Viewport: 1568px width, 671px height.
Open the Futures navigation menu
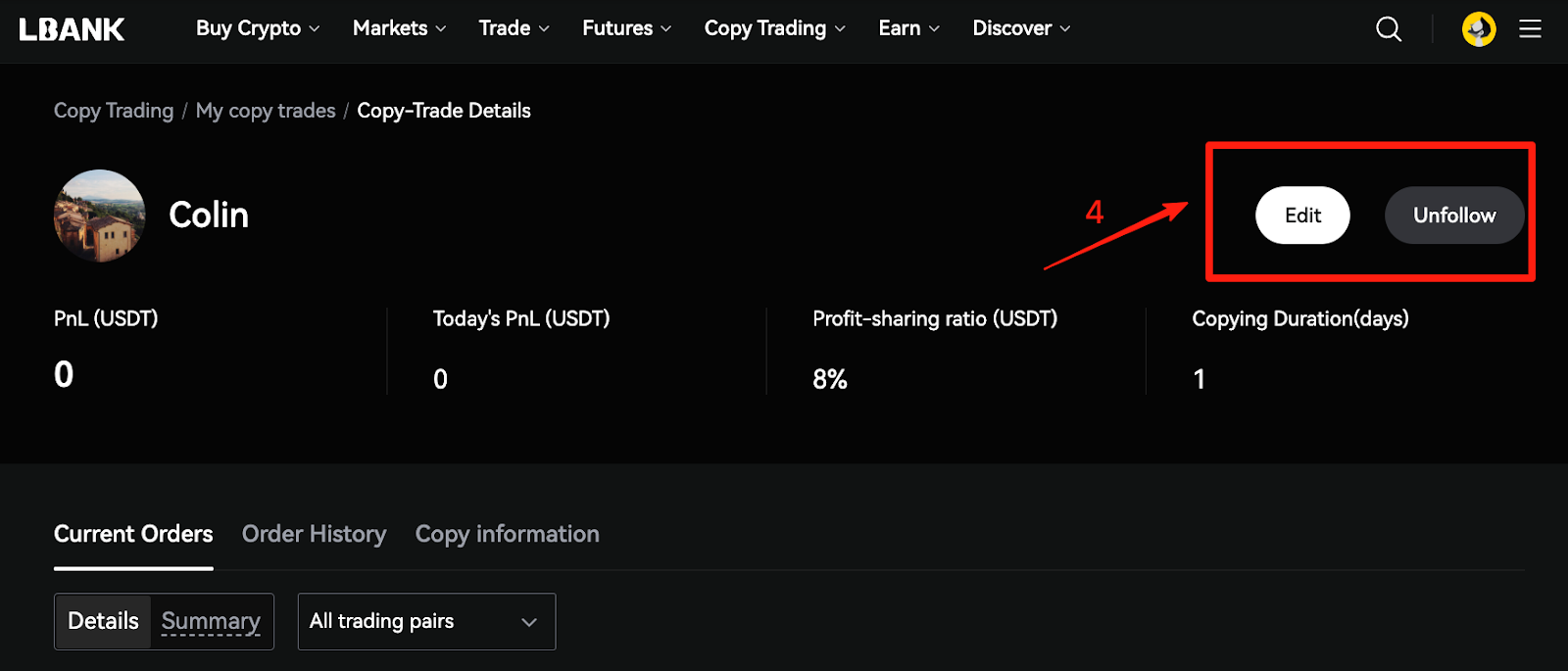coord(626,28)
